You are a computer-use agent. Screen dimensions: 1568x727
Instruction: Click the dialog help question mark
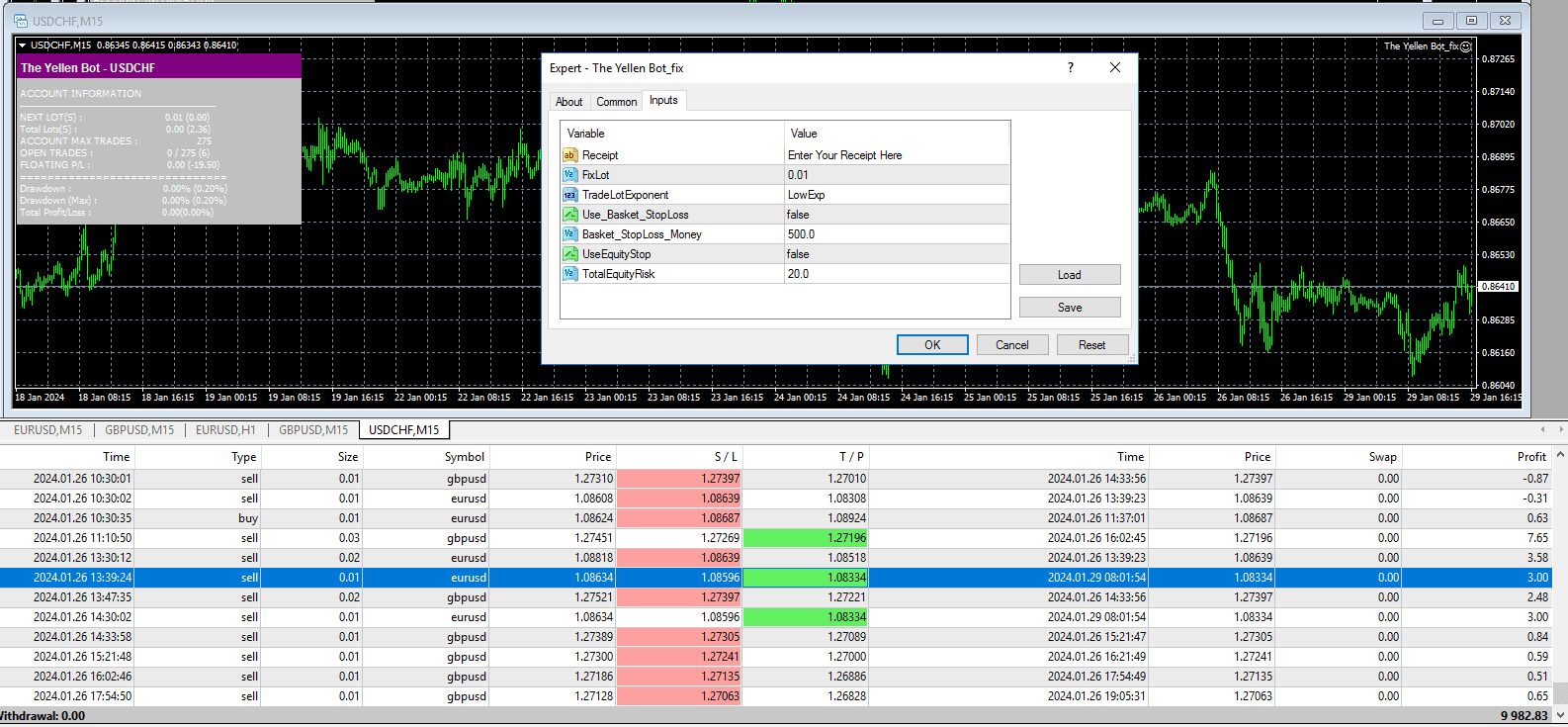(1070, 67)
